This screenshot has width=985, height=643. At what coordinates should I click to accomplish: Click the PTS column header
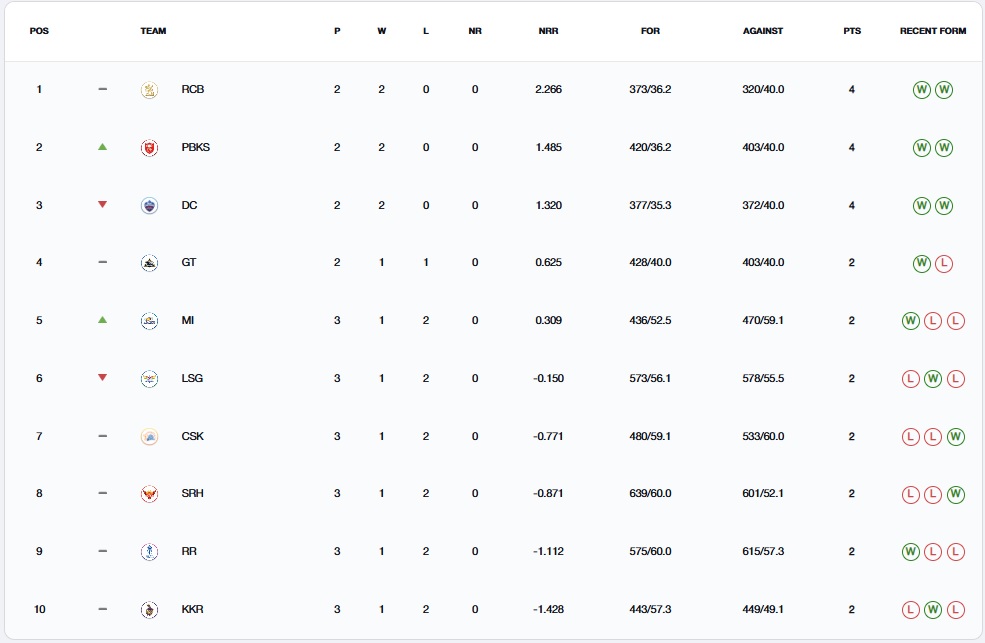tap(851, 31)
